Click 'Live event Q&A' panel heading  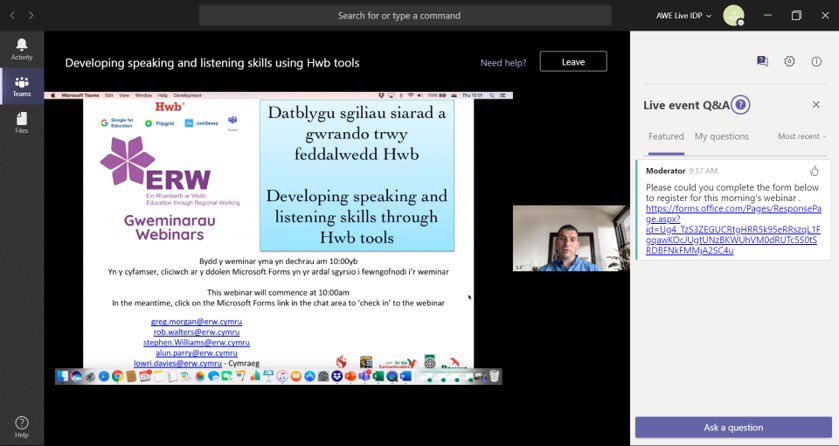coord(686,105)
